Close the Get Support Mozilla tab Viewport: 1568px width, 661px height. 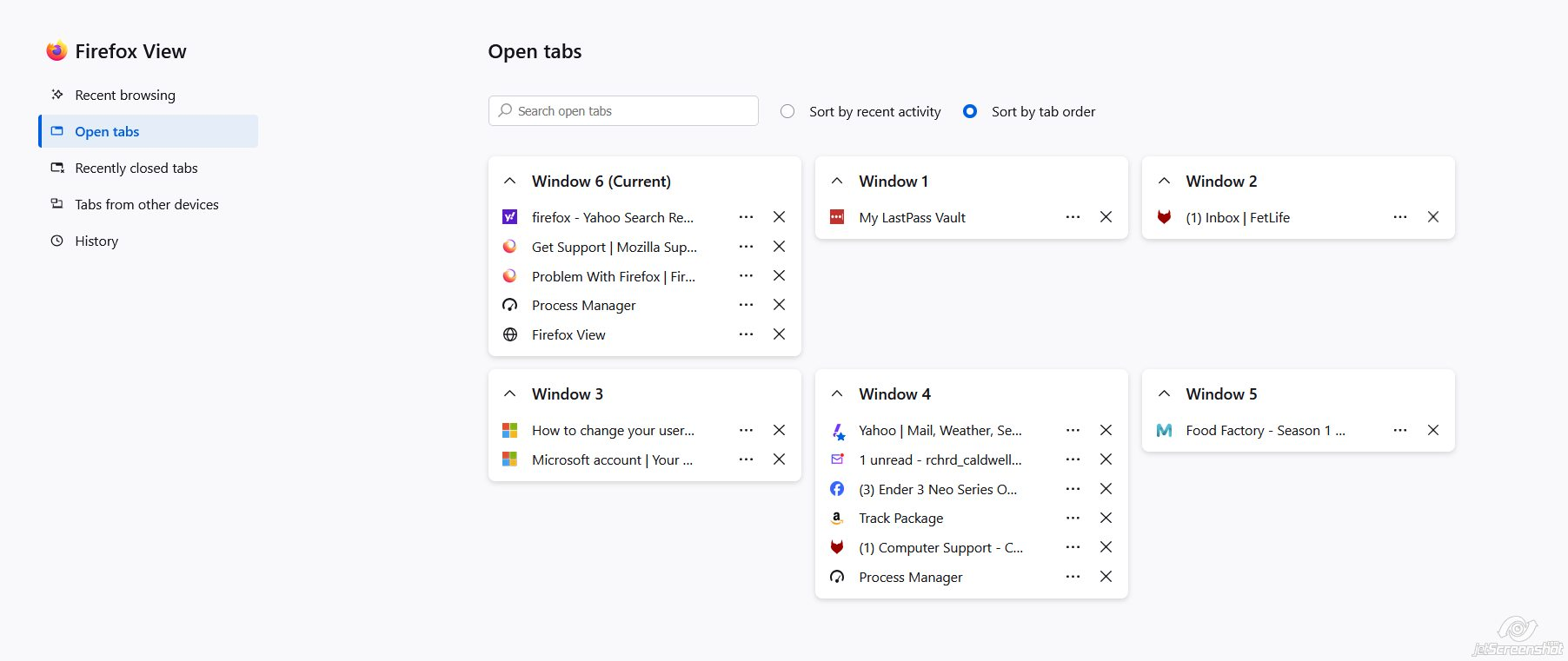(x=779, y=247)
